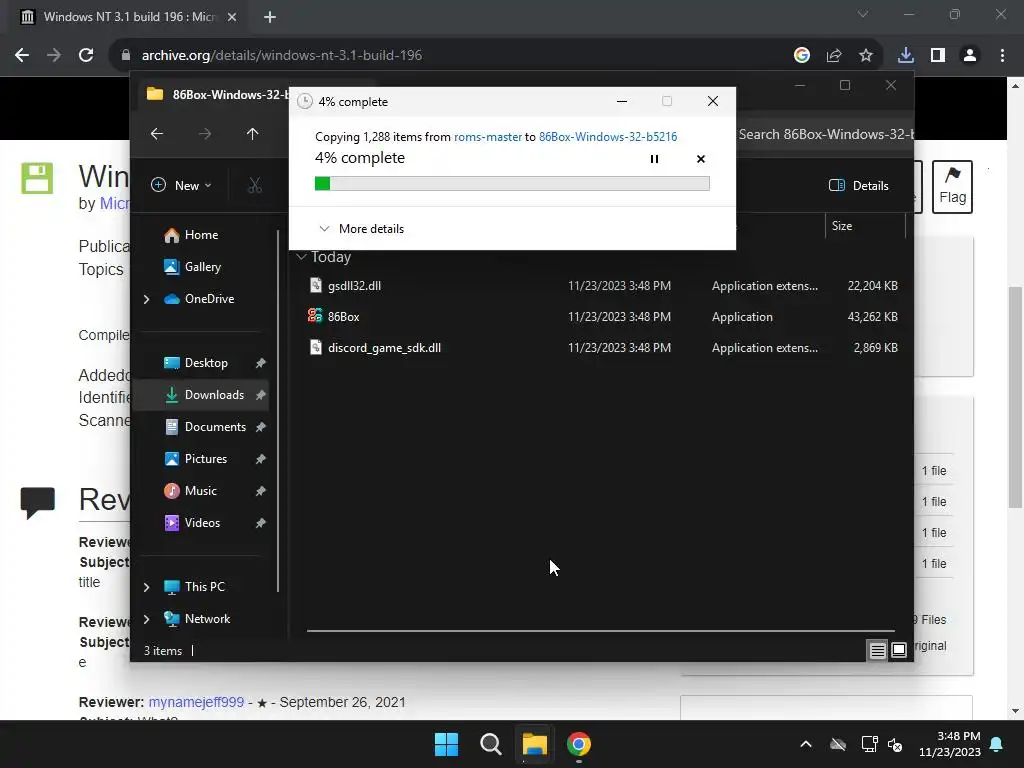Close the Windows NT 3.1 browser tab
Image resolution: width=1024 pixels, height=768 pixels.
coord(232,17)
